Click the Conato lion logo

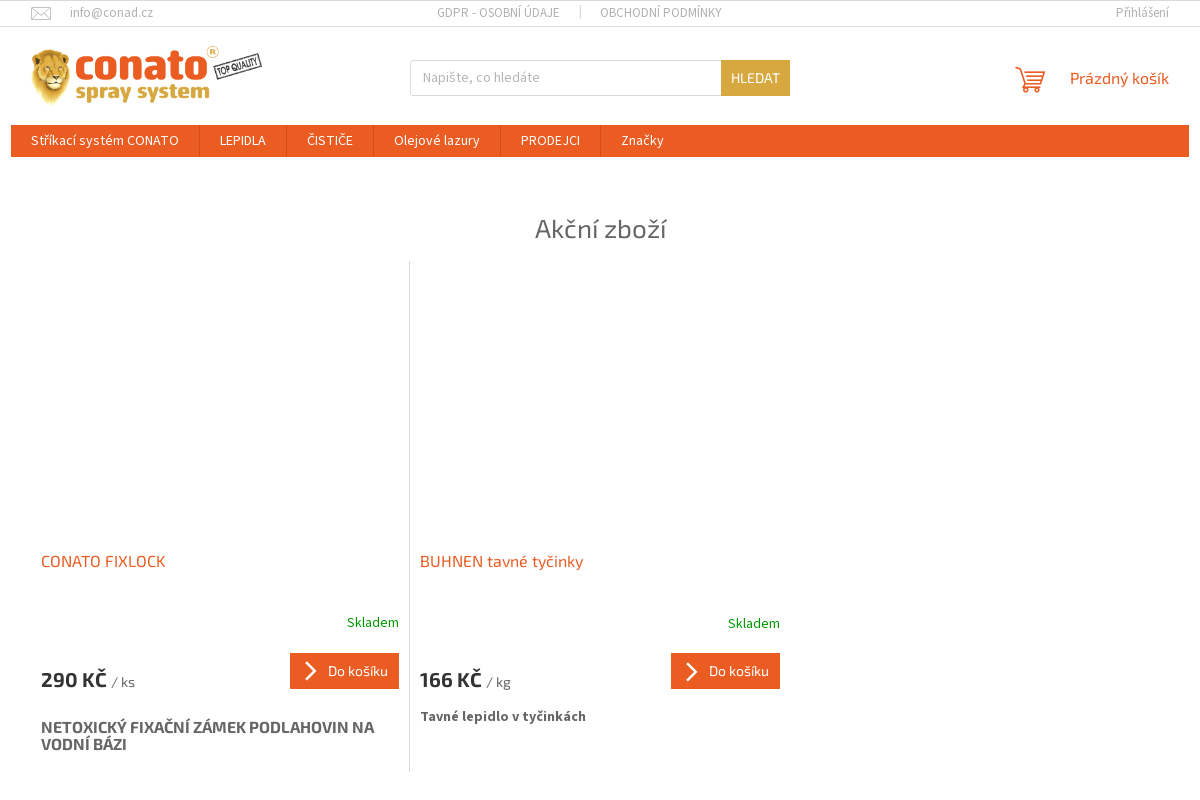[x=145, y=76]
